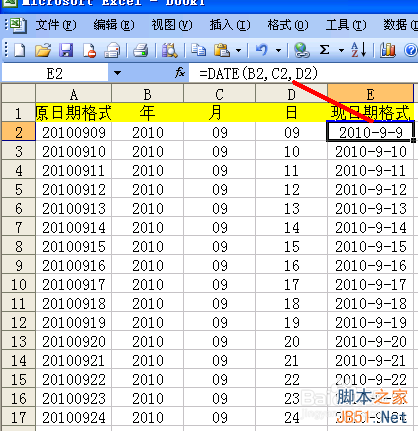
Task: Apply AutoSum with the sigma icon
Action: pos(324,50)
